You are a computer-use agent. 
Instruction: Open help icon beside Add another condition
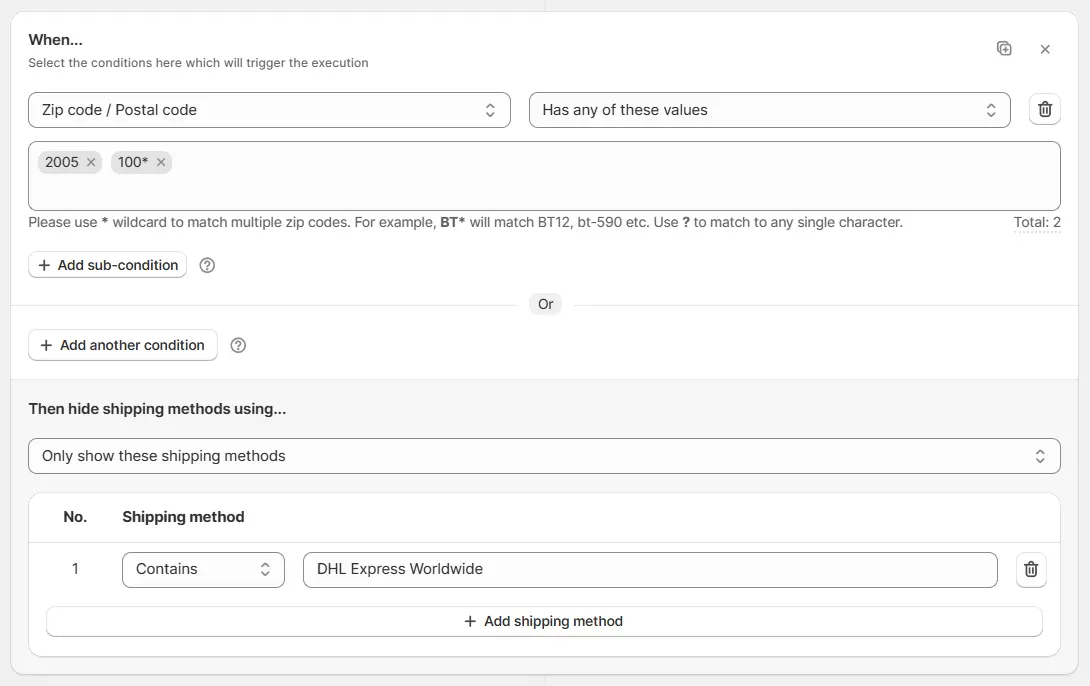click(238, 345)
